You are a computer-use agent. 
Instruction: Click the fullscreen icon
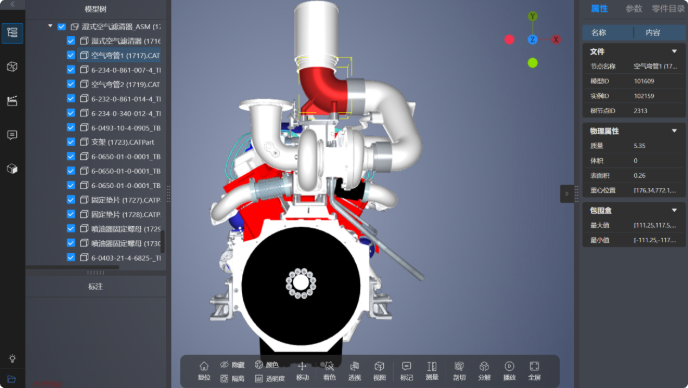(534, 371)
